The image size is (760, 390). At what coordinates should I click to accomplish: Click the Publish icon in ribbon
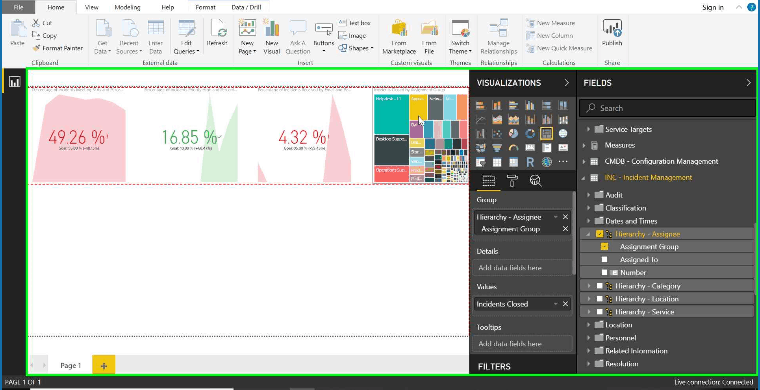[612, 33]
